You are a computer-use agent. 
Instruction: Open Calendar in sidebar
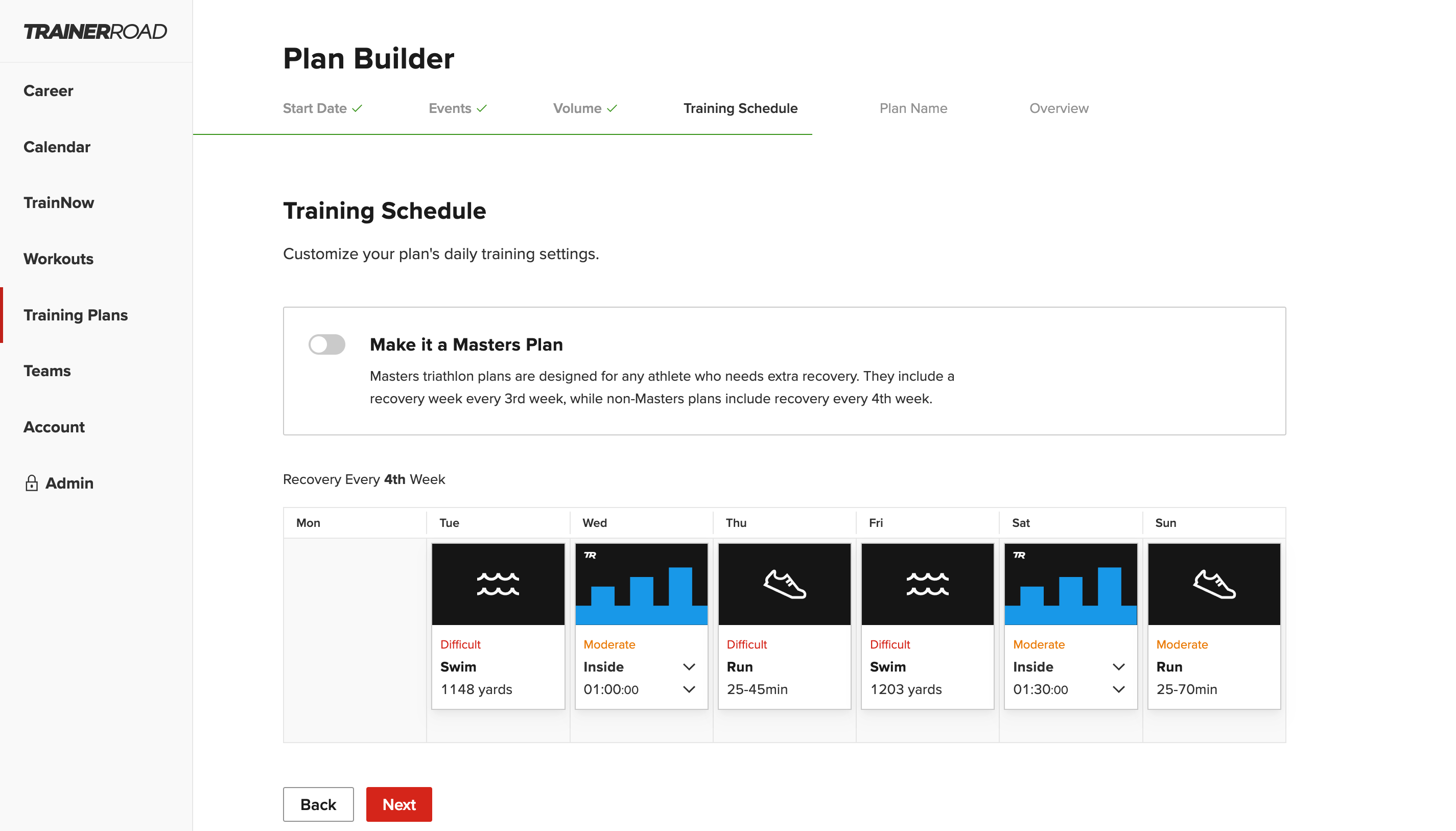coord(57,147)
